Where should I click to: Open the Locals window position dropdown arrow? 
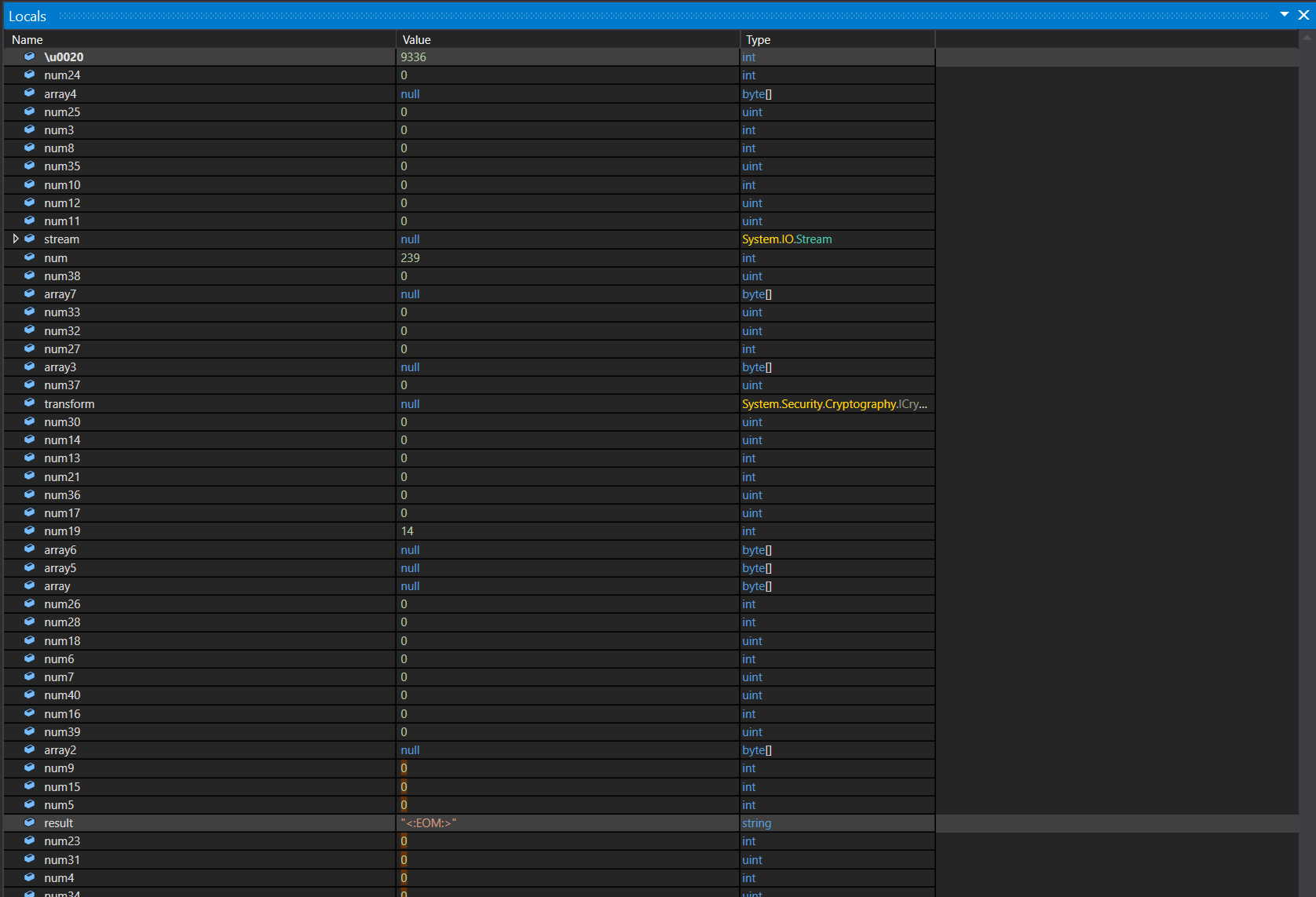(1285, 15)
